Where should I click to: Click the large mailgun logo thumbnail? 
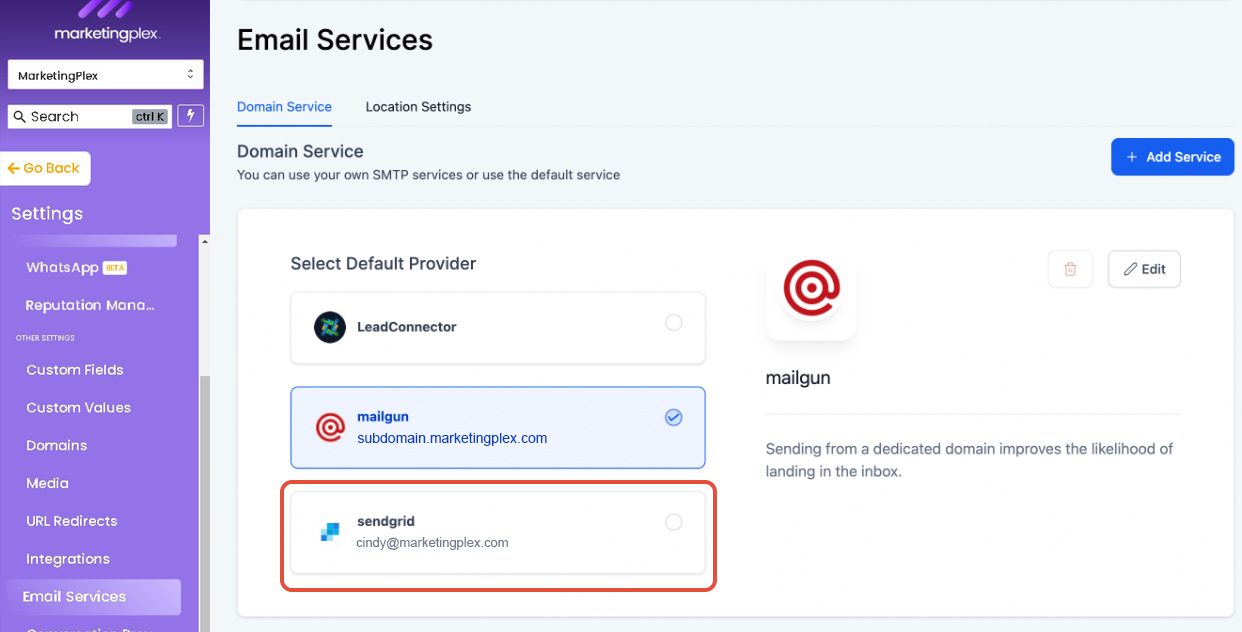pos(811,289)
